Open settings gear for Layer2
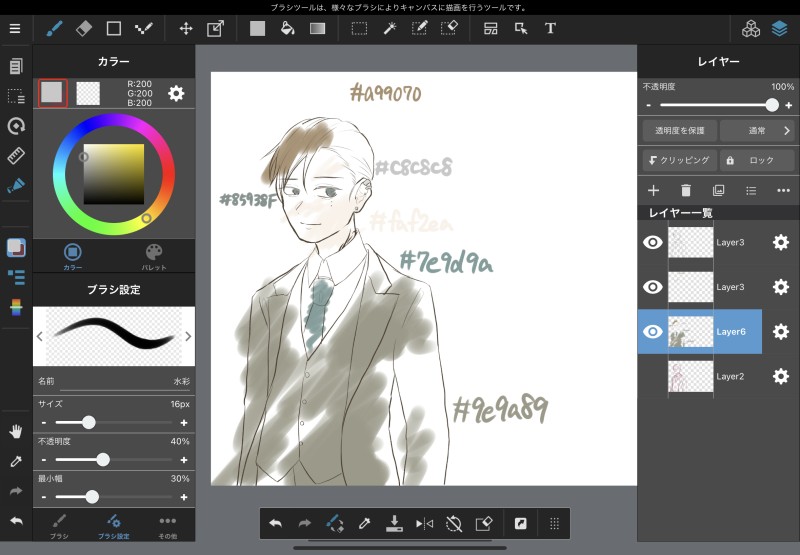This screenshot has width=800, height=555. coord(781,376)
